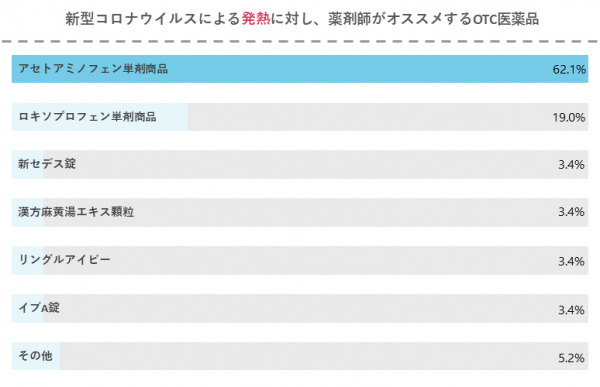Click the grey portion of ロキソプロフェン bar
Viewport: 600px width, 387px height.
[x=388, y=117]
